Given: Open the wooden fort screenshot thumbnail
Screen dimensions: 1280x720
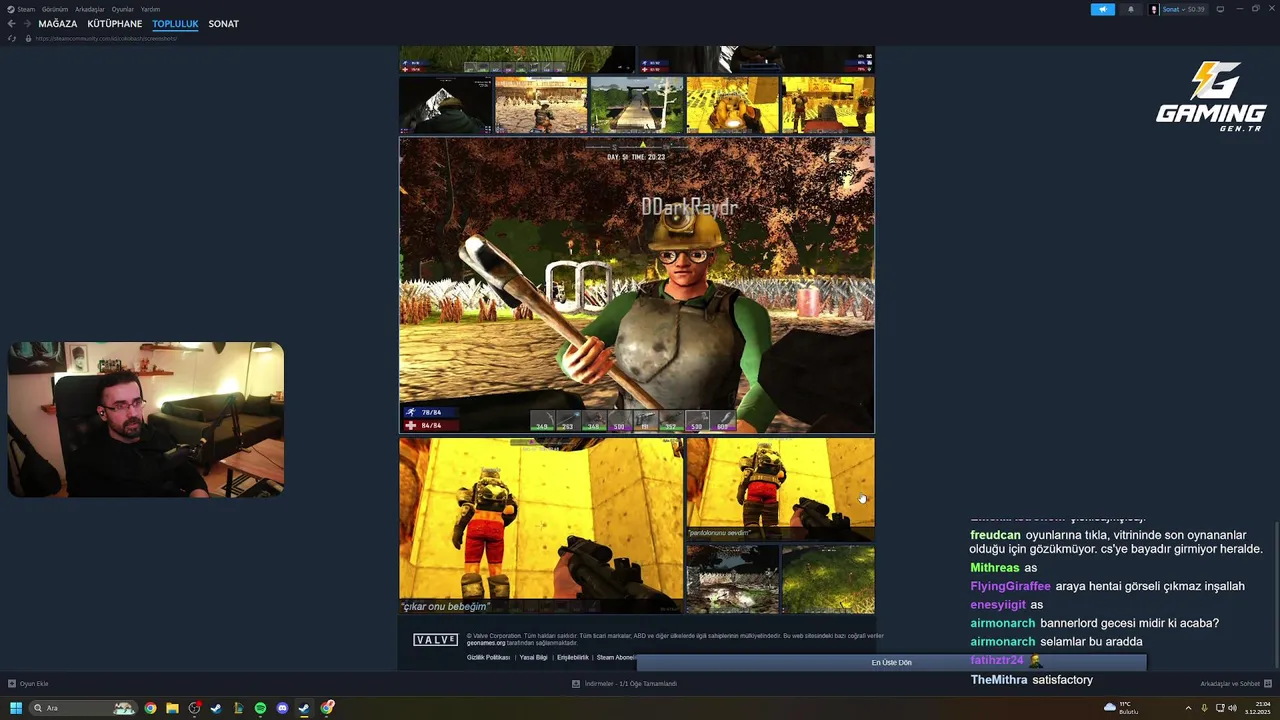Looking at the screenshot, I should [x=541, y=105].
